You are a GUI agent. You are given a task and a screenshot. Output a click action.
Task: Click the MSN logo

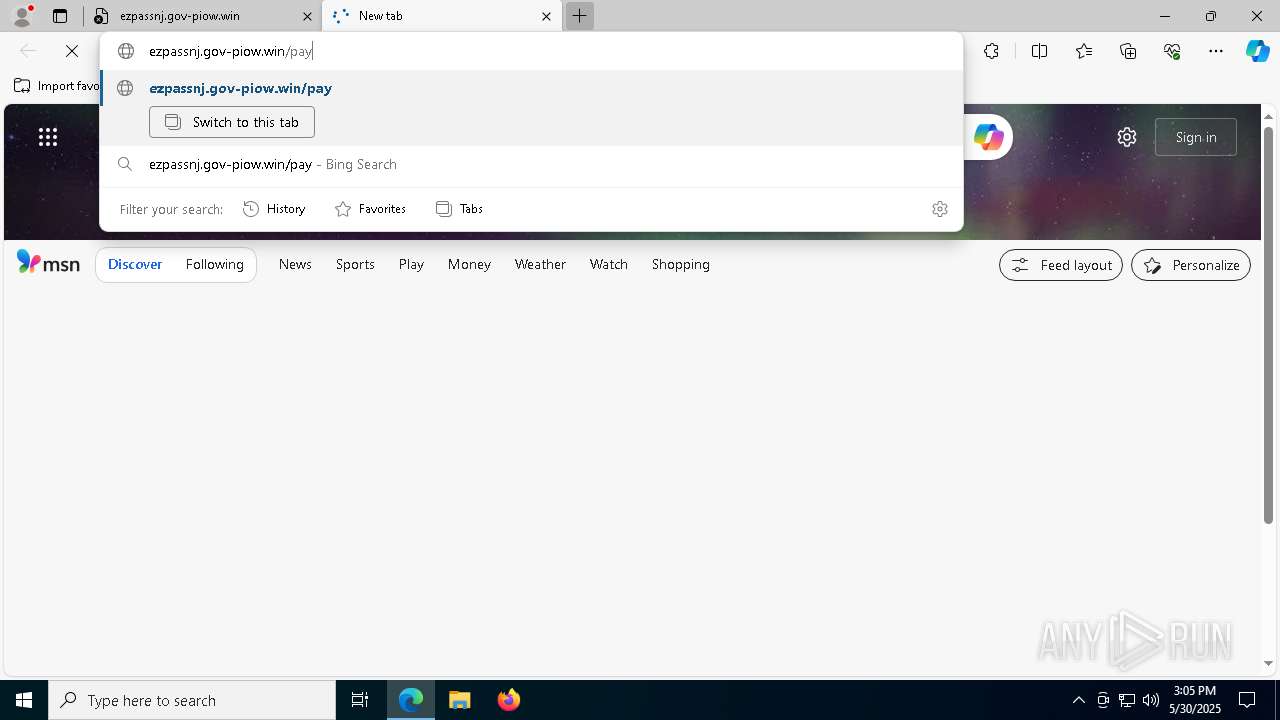point(48,263)
